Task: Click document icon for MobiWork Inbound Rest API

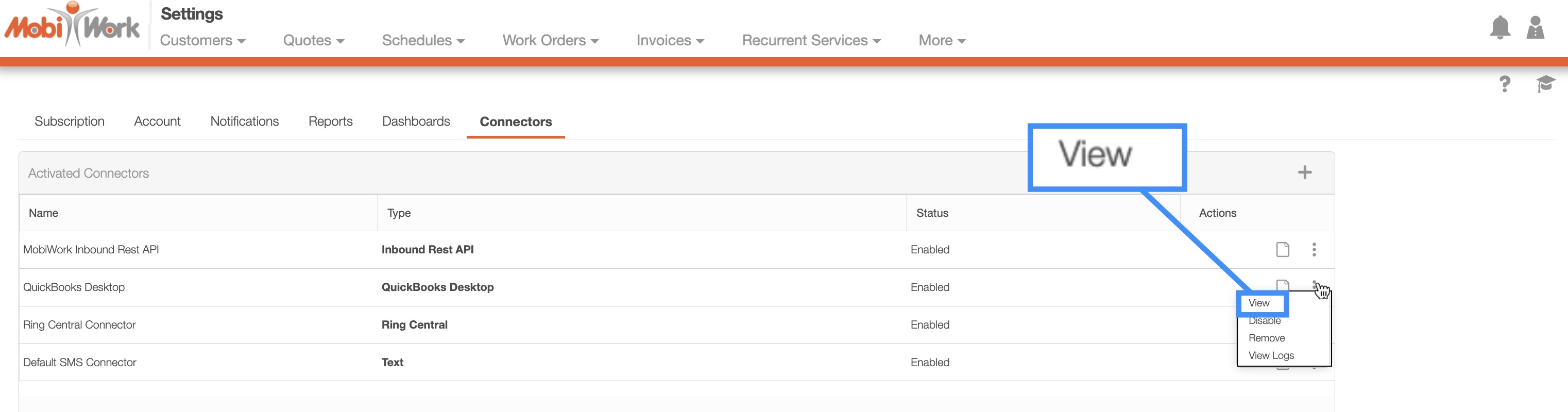Action: pos(1282,249)
